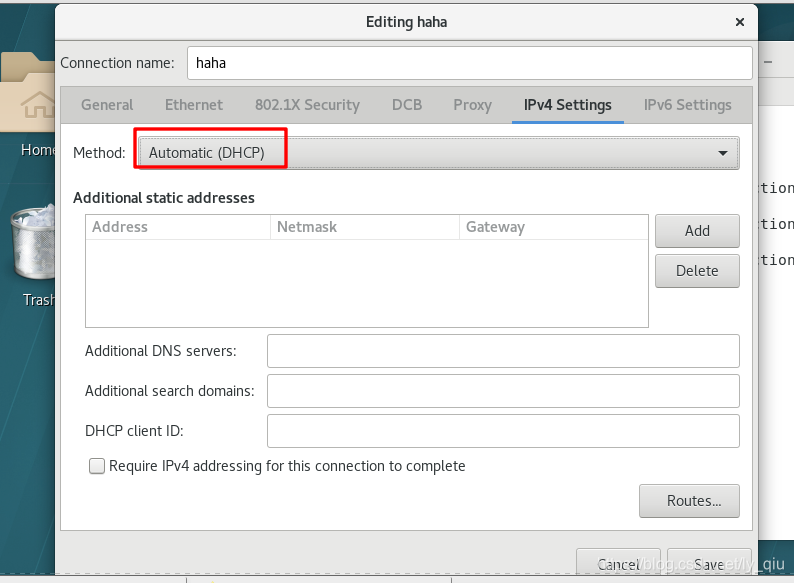Switch to the General tab
794x583 pixels.
click(x=107, y=105)
